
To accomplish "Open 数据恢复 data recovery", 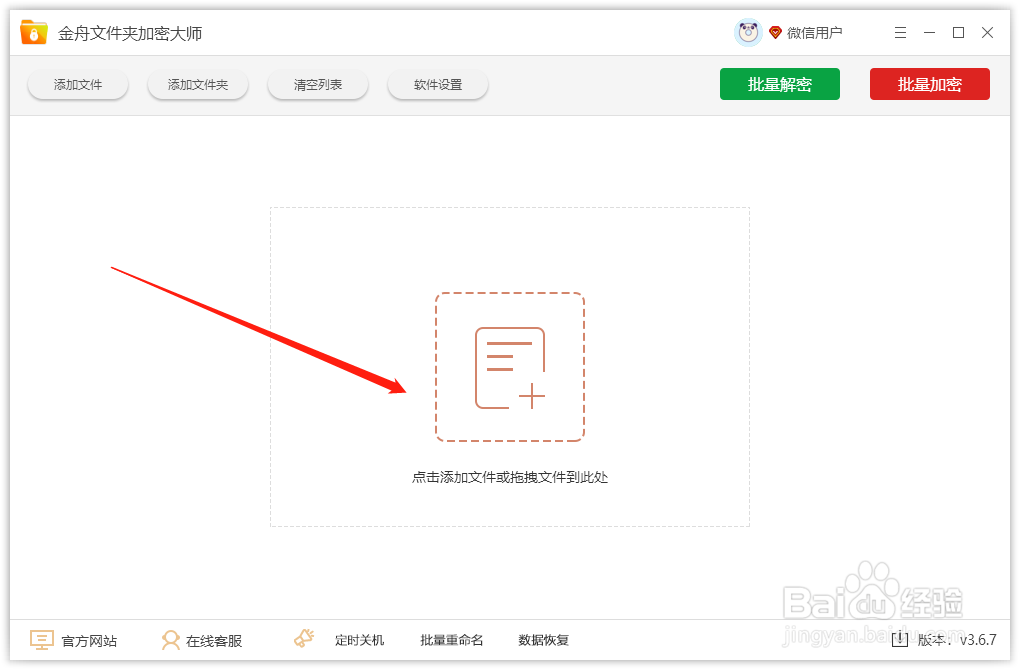I will coord(544,641).
